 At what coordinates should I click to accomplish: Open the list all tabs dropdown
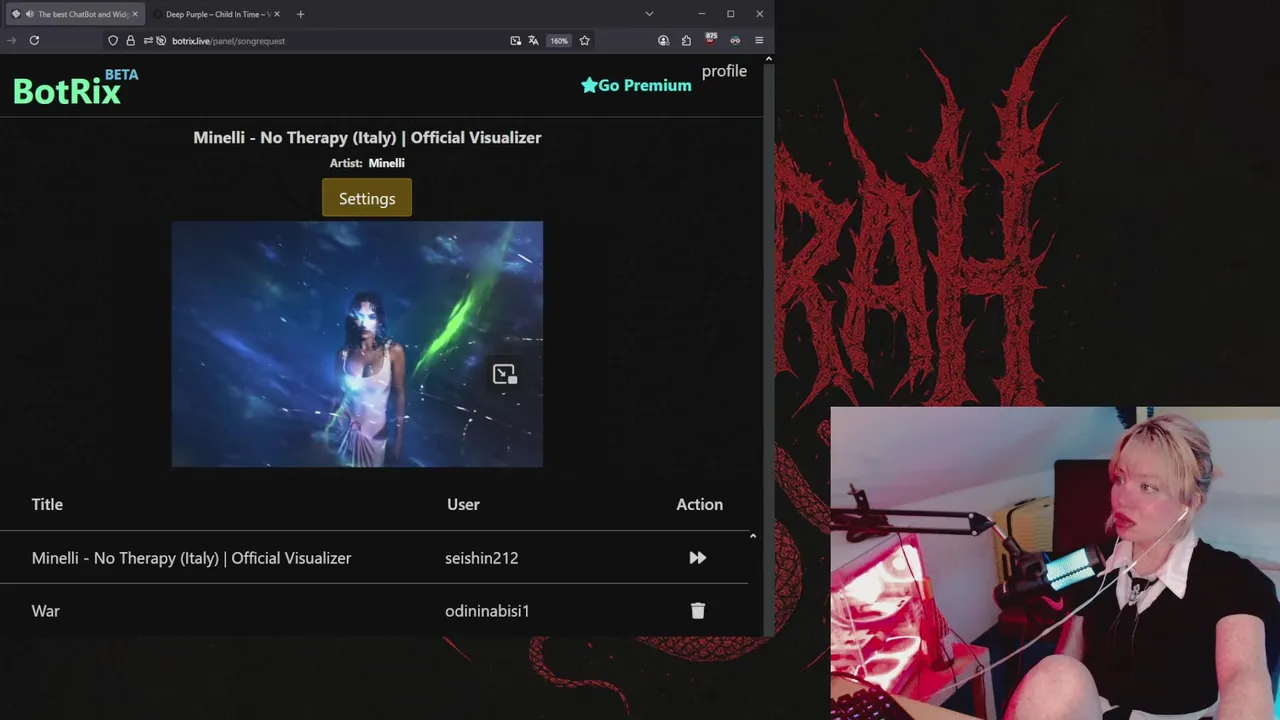click(x=649, y=14)
